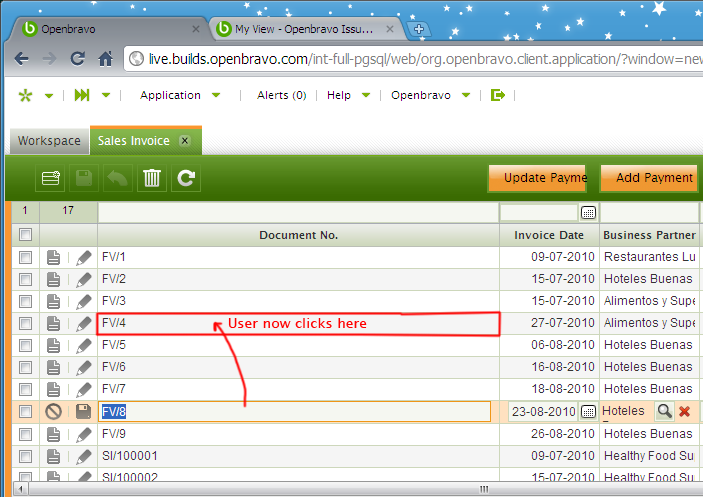
Task: Click the grid refresh toolbar icon
Action: tap(186, 178)
